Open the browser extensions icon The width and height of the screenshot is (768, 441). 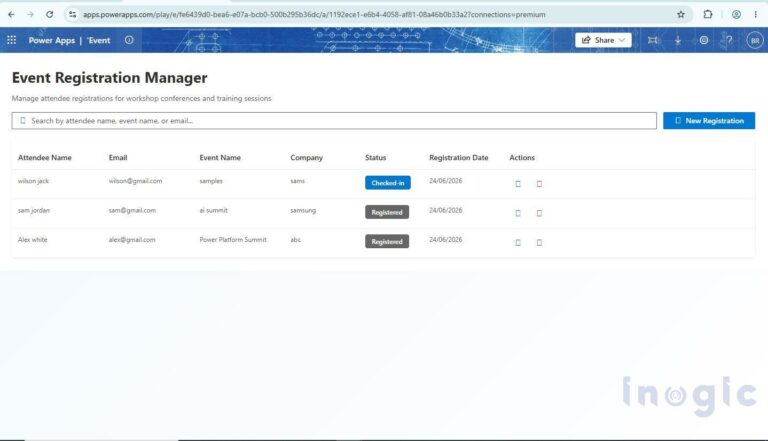click(708, 15)
